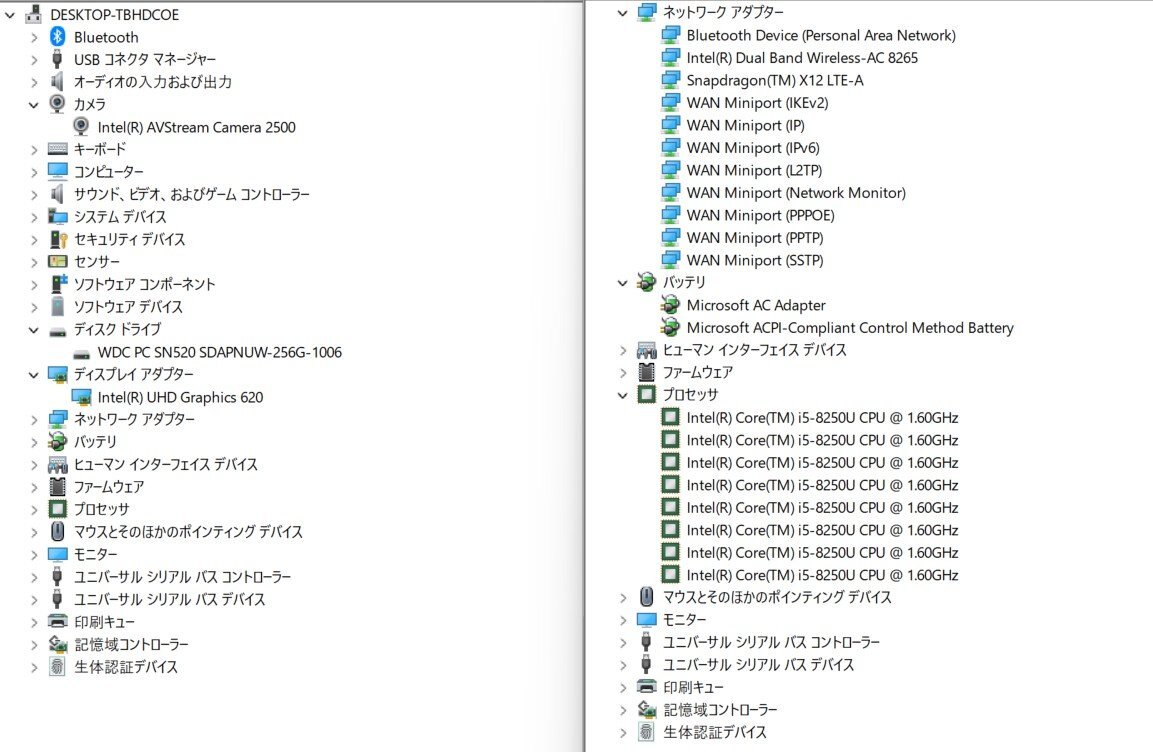Select right pane ユニバーサル シリアル バス デバイス
The width and height of the screenshot is (1153, 752).
tap(758, 665)
